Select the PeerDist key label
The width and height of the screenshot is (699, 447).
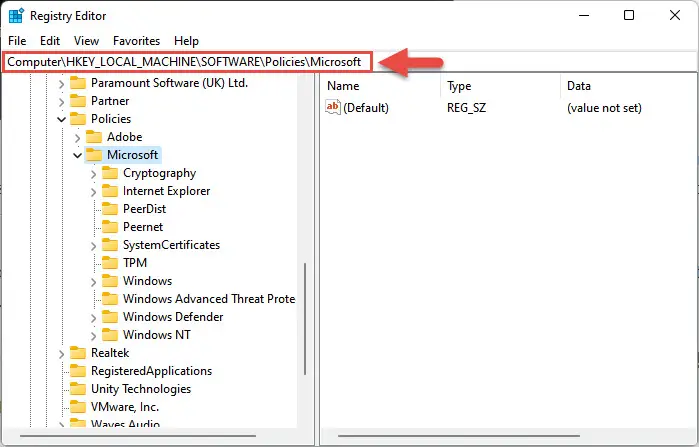(144, 209)
